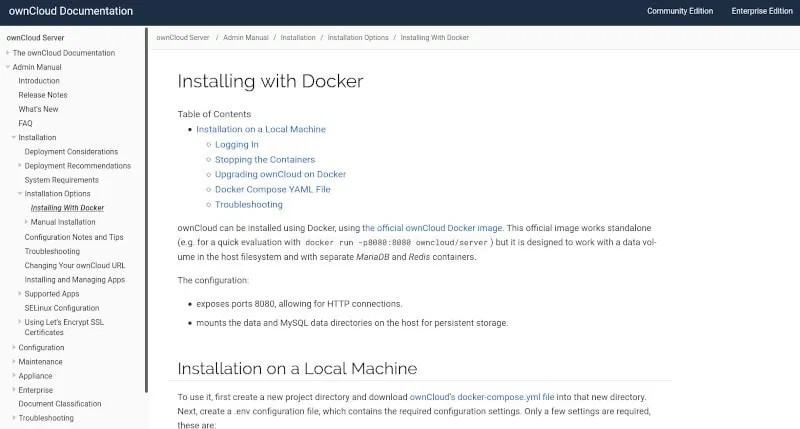Collapse the Installation Options arrow
800x429 pixels.
pyautogui.click(x=20, y=193)
